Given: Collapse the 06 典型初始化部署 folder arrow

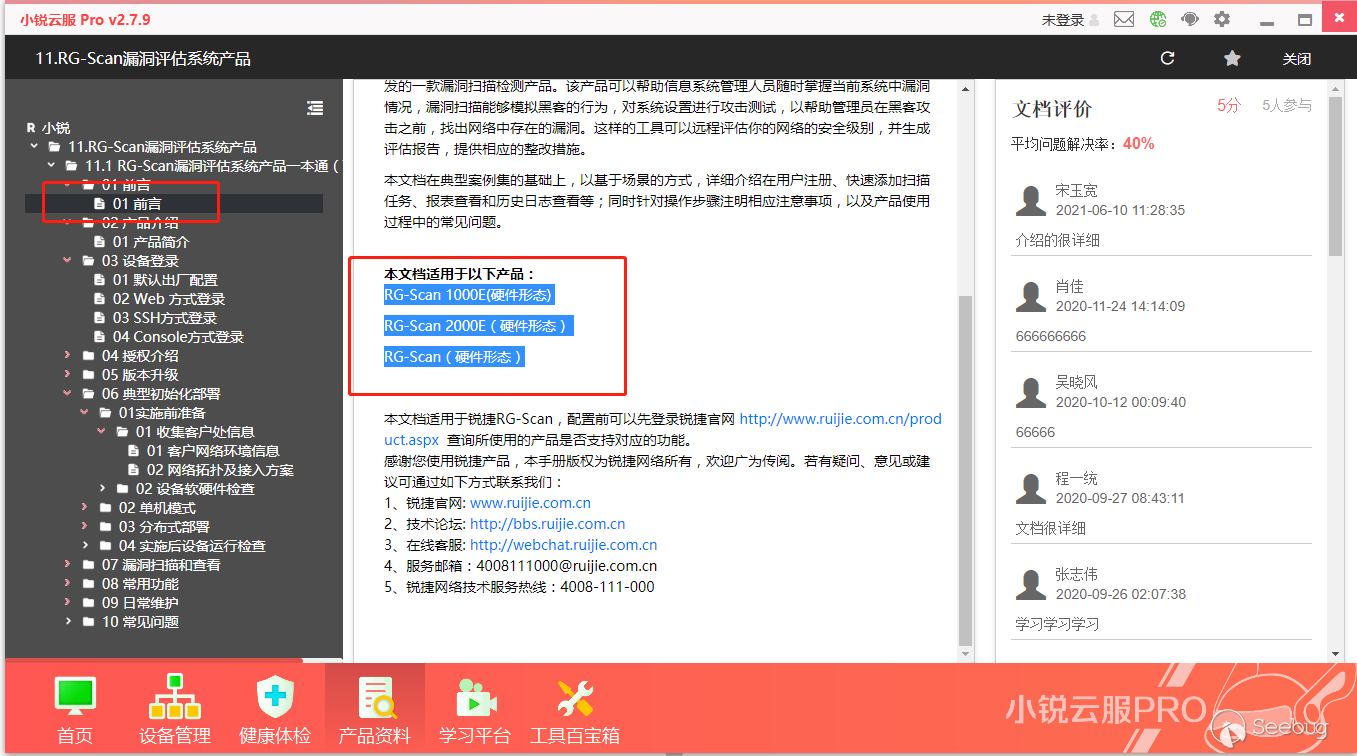Looking at the screenshot, I should (68, 394).
